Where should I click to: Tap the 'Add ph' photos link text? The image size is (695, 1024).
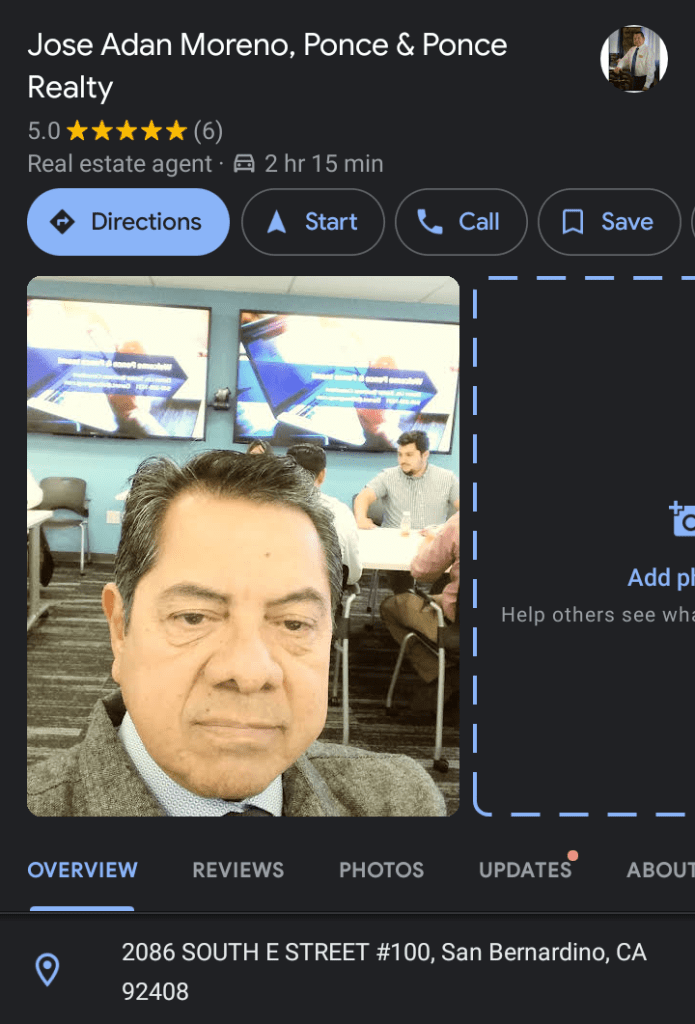coord(660,578)
